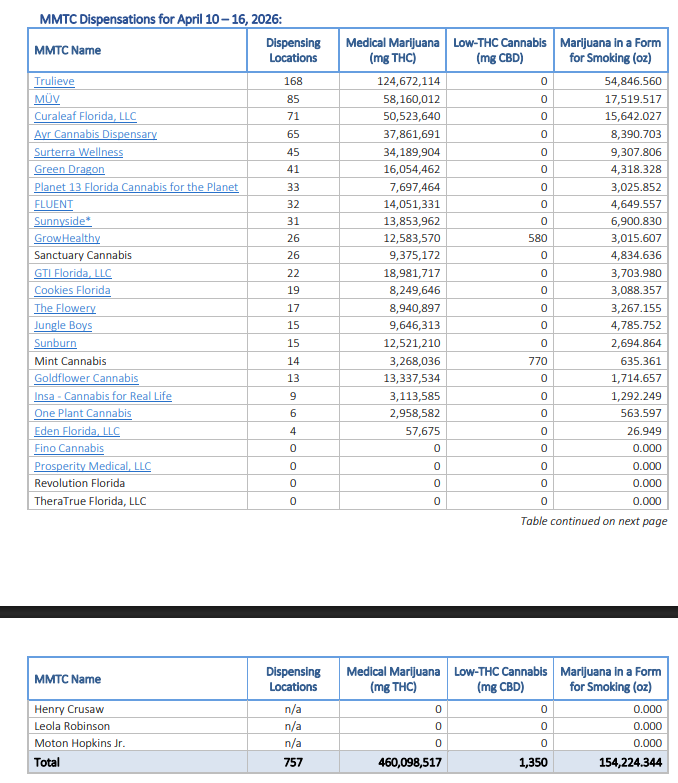Screen dimensions: 678x783
Task: Select Sunnyside's 6,900.830 oz value
Action: coord(636,221)
